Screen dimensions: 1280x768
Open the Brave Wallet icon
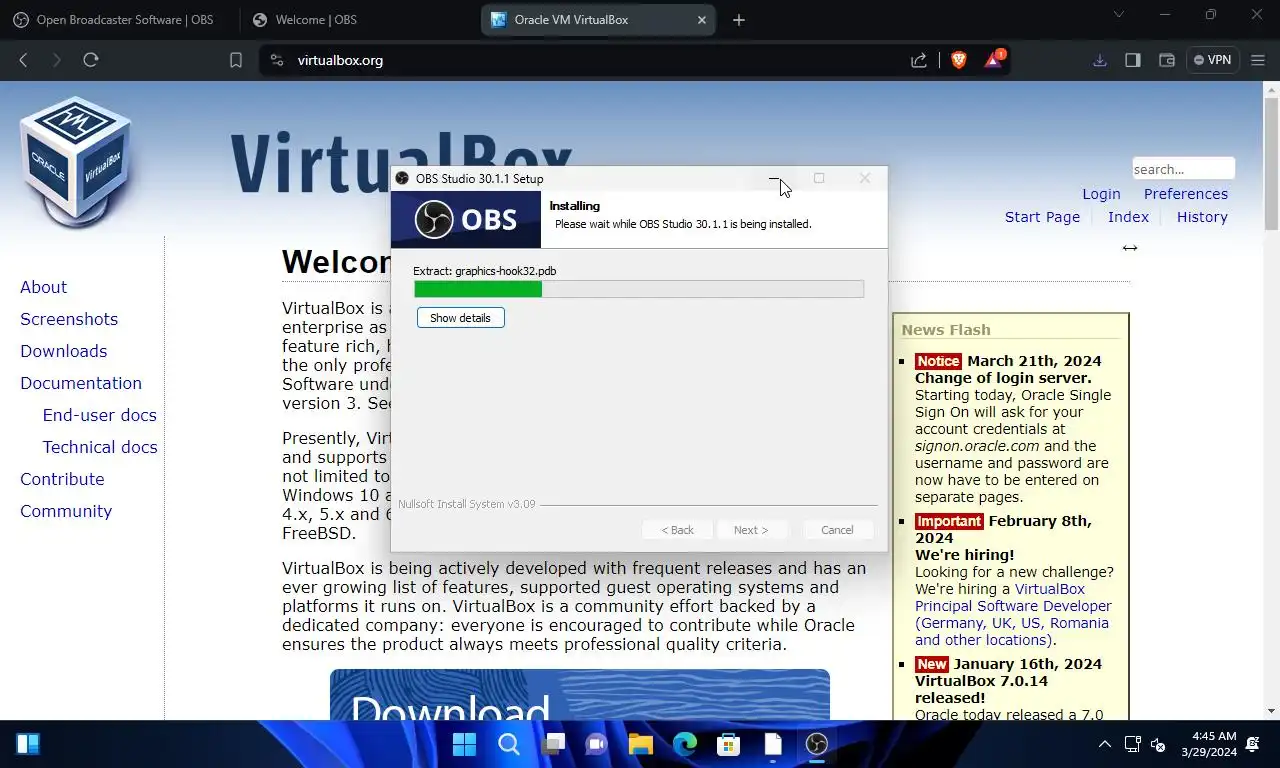1166,60
